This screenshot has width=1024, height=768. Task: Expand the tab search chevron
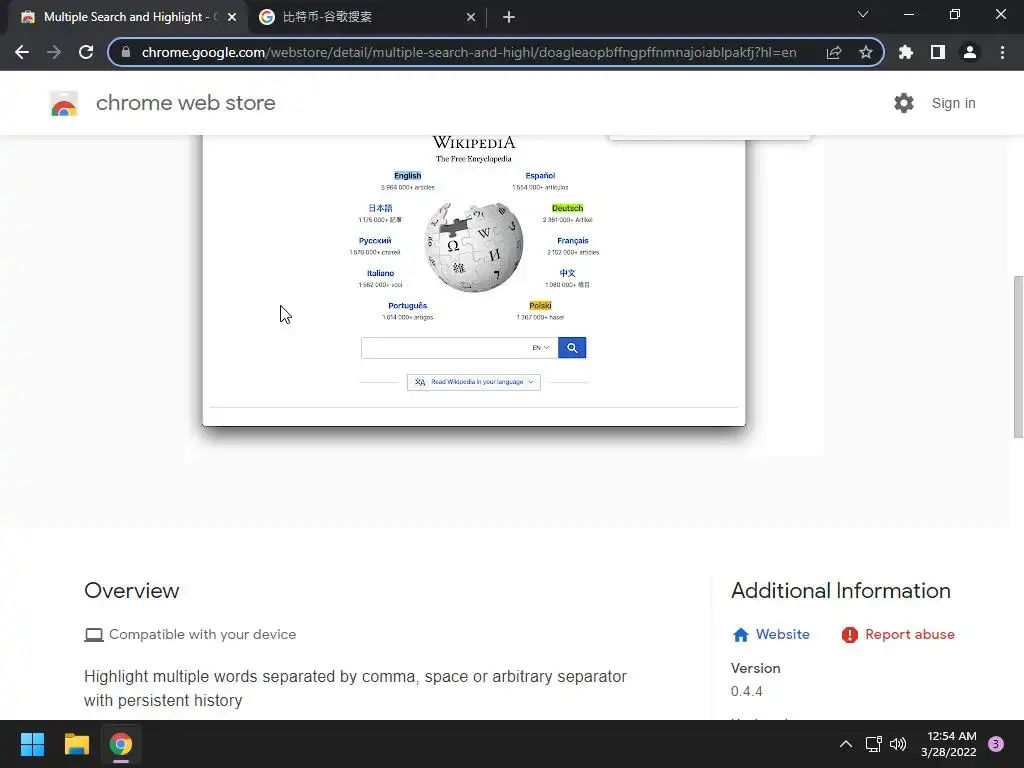863,14
